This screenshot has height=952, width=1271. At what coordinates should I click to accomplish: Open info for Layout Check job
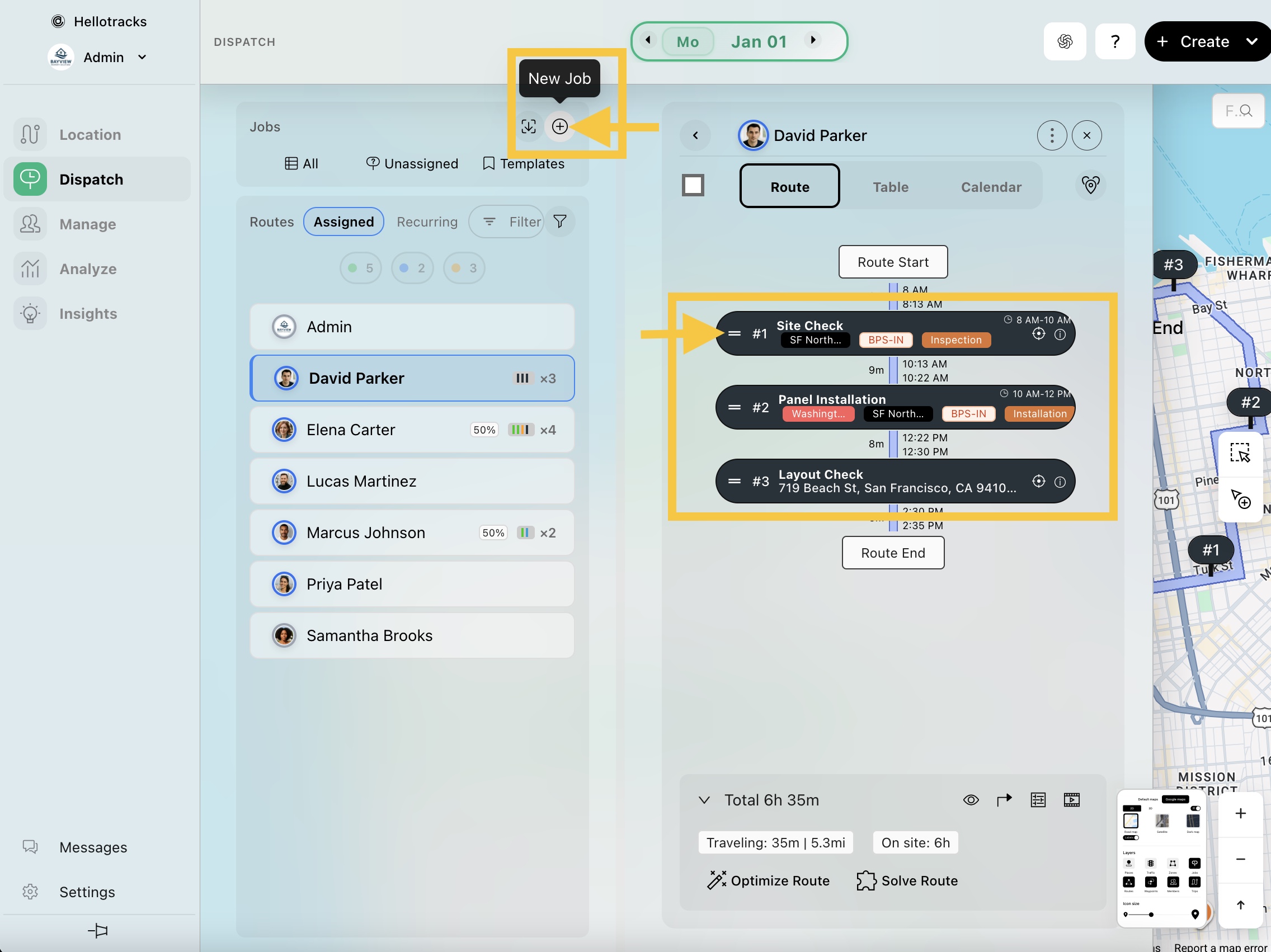point(1060,482)
